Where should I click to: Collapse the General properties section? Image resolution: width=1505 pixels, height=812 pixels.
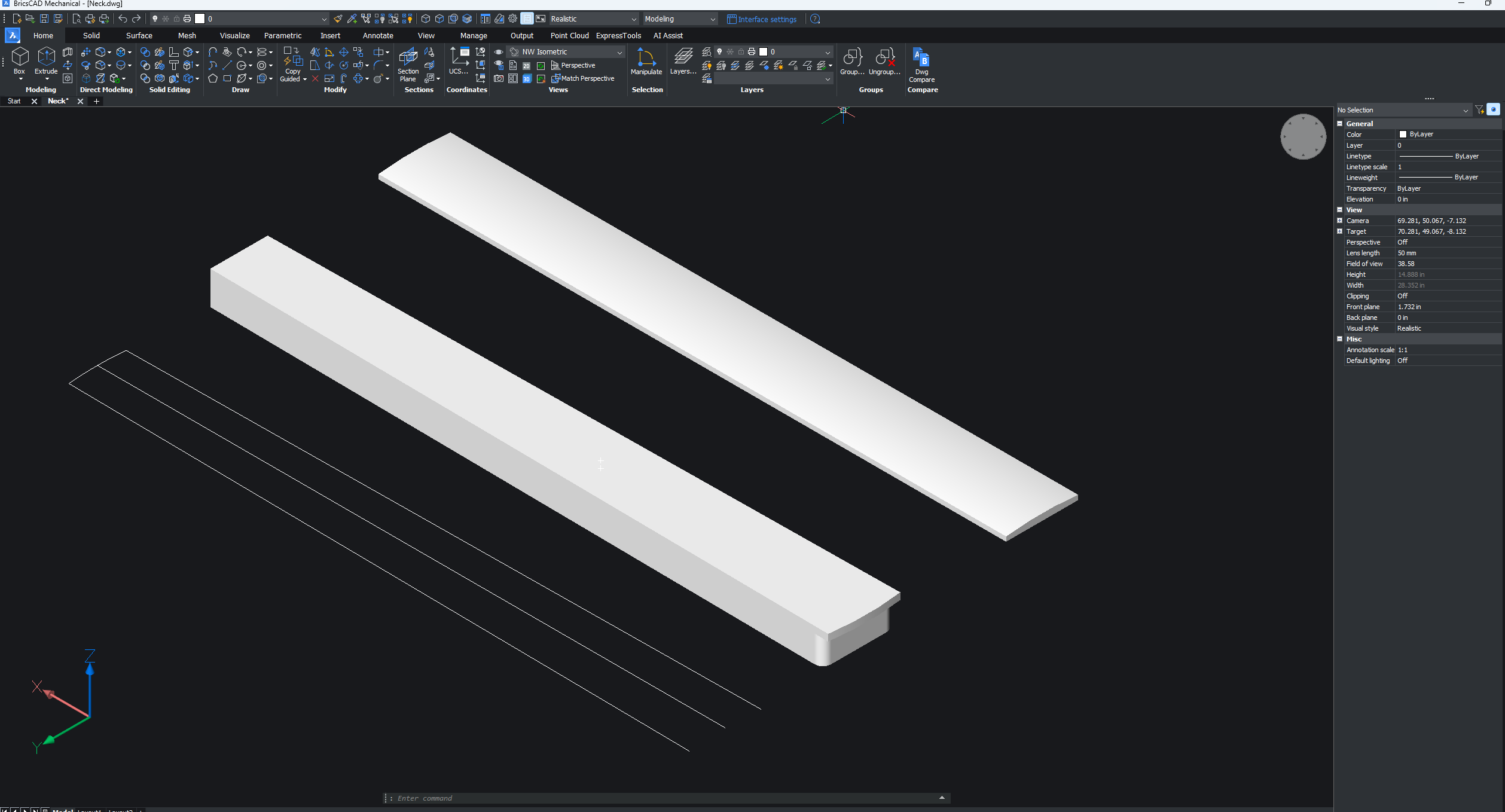(x=1340, y=124)
